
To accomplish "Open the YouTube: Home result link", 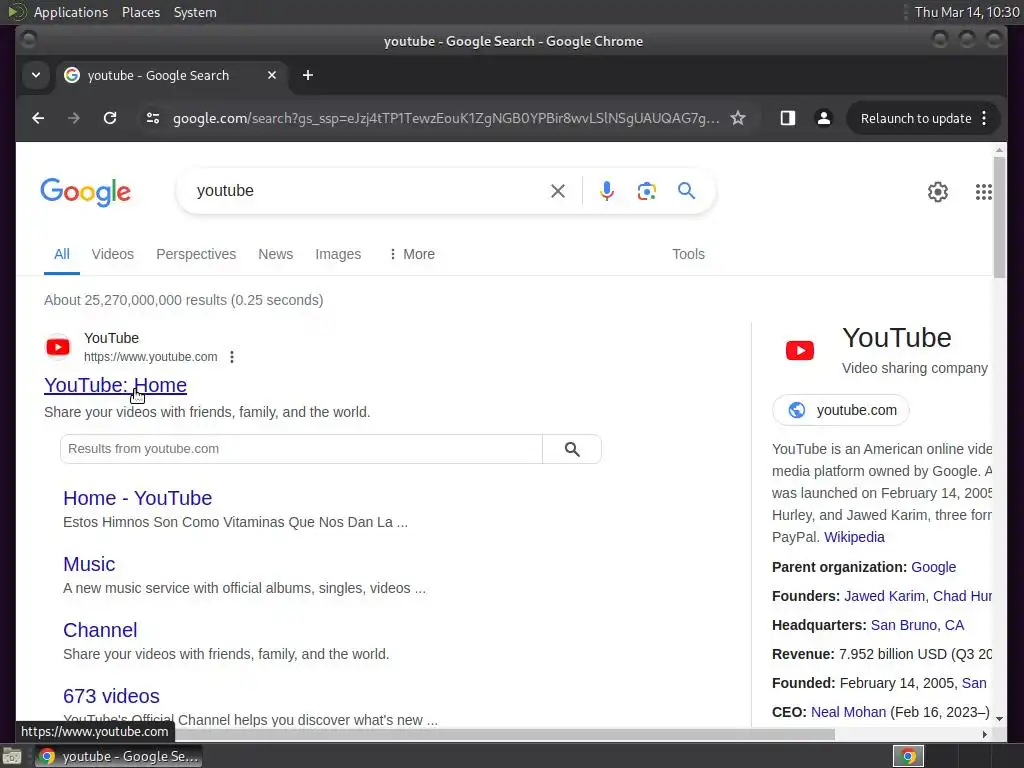I will click(115, 385).
